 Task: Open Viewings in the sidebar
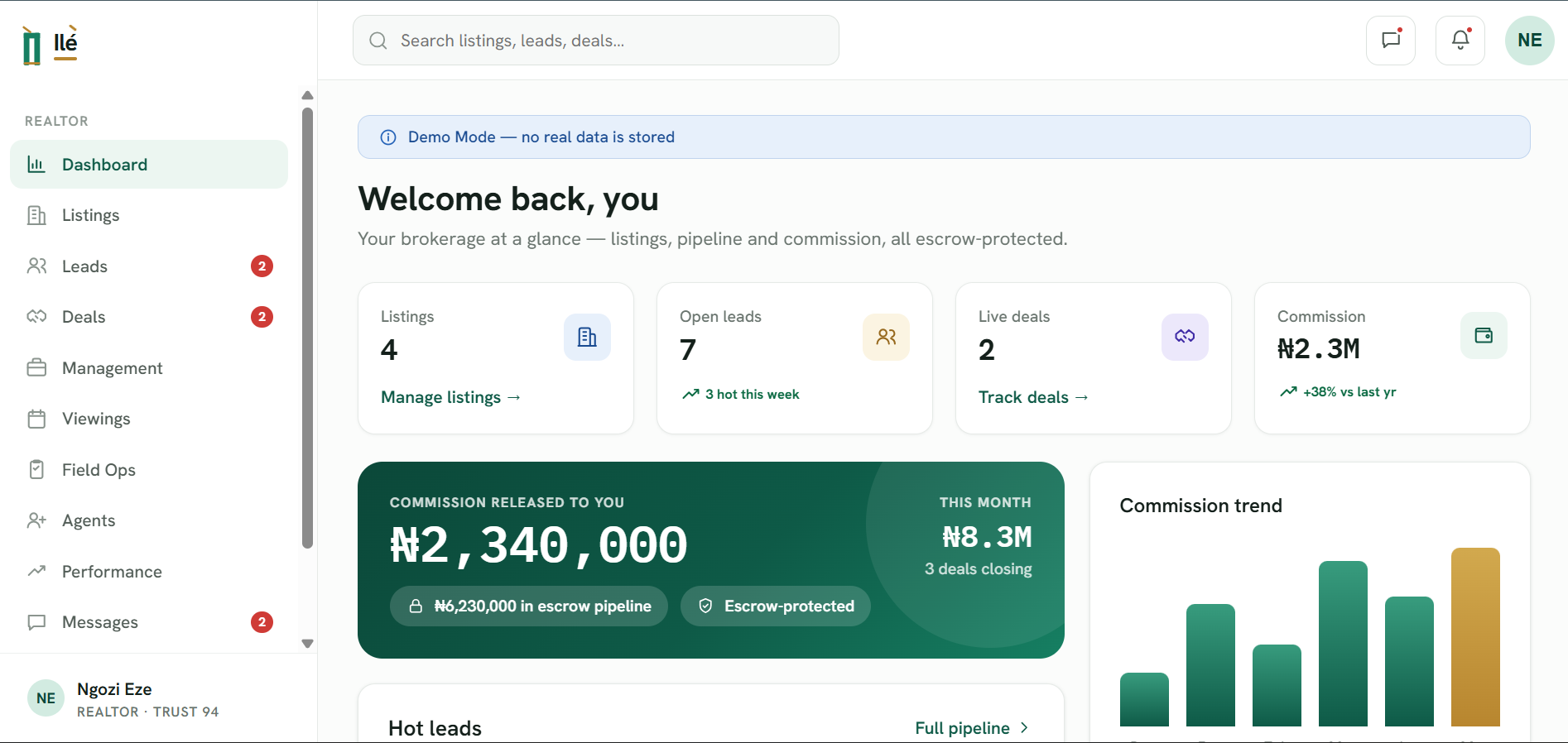[149, 419]
